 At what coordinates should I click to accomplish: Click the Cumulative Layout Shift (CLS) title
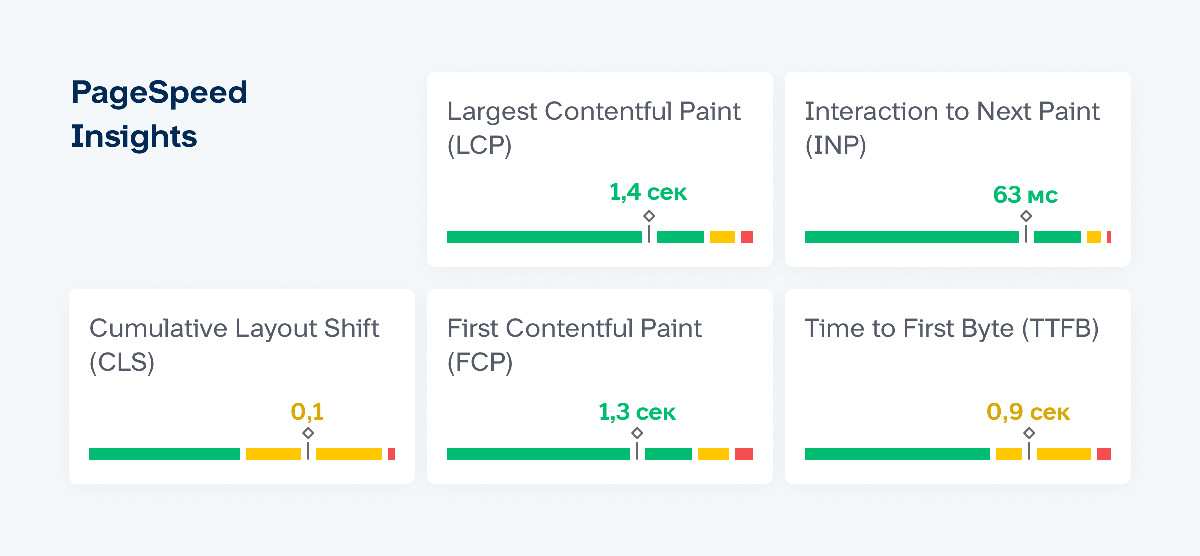tap(234, 345)
